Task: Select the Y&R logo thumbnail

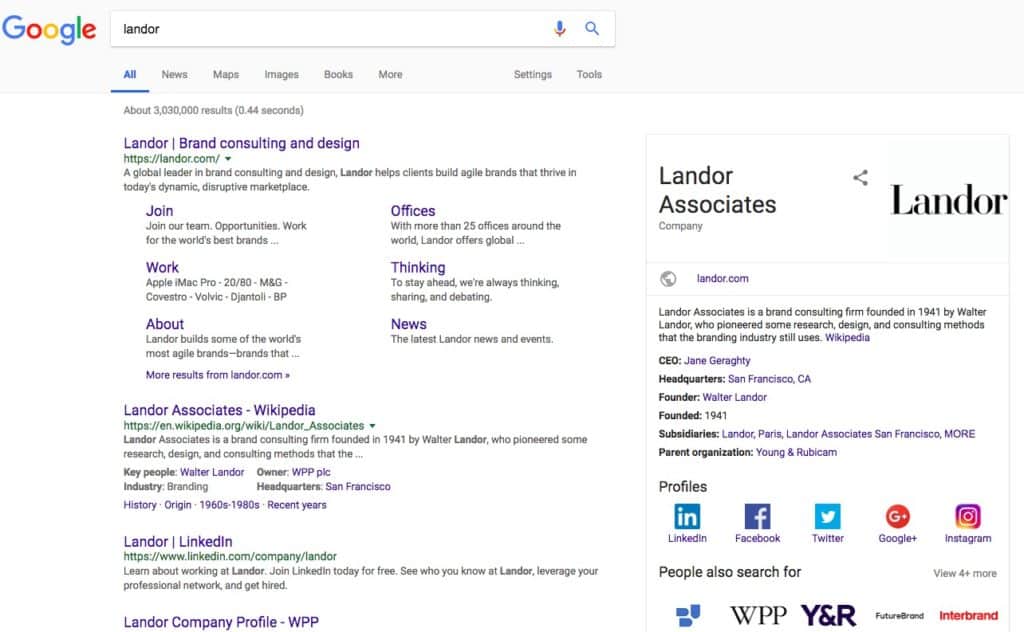Action: coord(828,615)
